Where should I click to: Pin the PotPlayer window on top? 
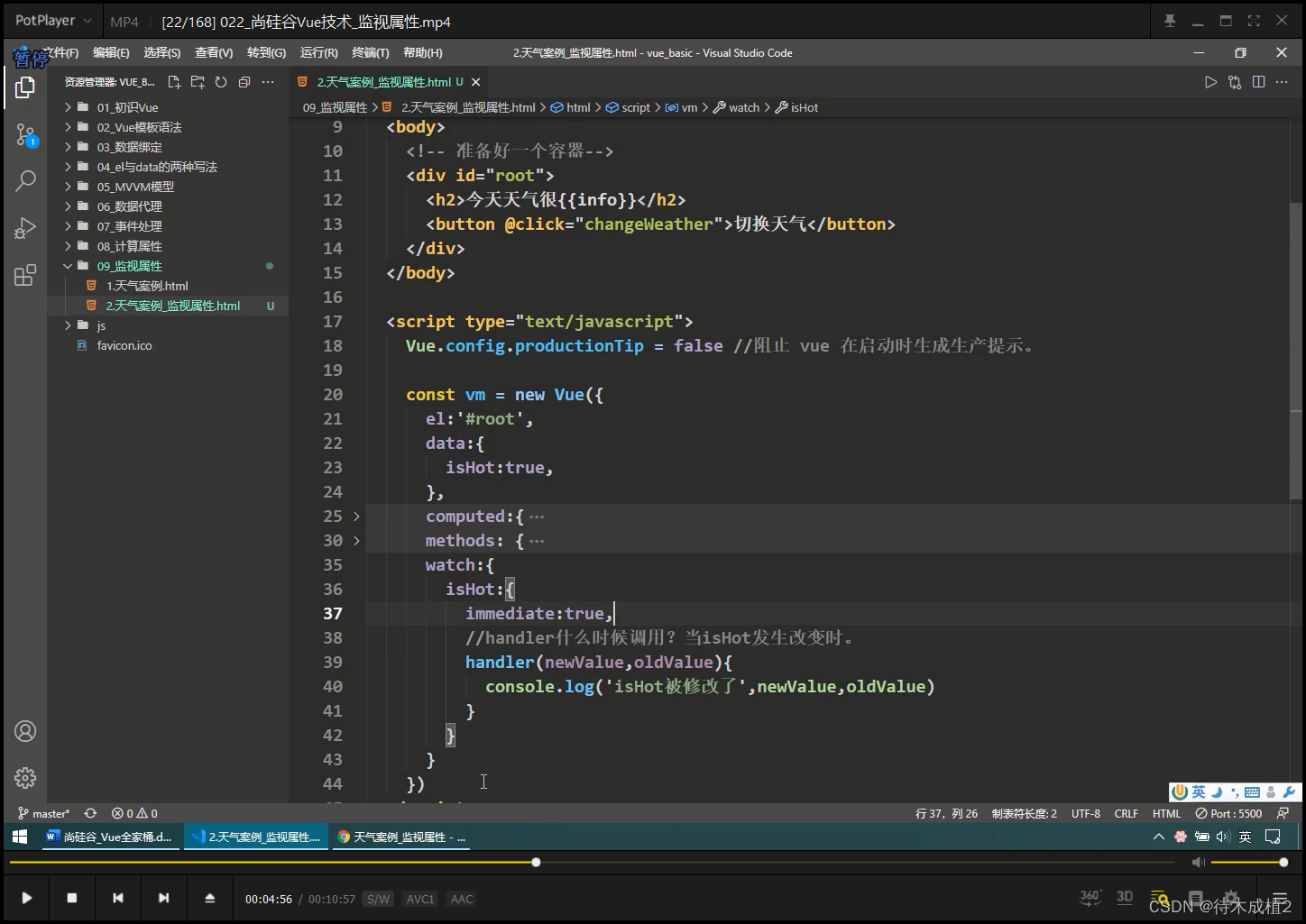[x=1170, y=21]
